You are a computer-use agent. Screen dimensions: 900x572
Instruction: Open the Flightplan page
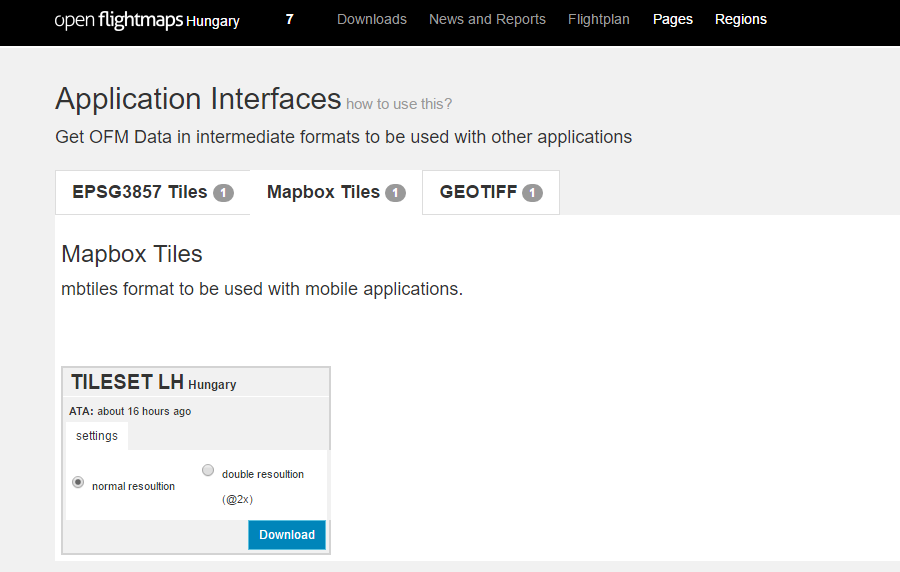click(598, 19)
